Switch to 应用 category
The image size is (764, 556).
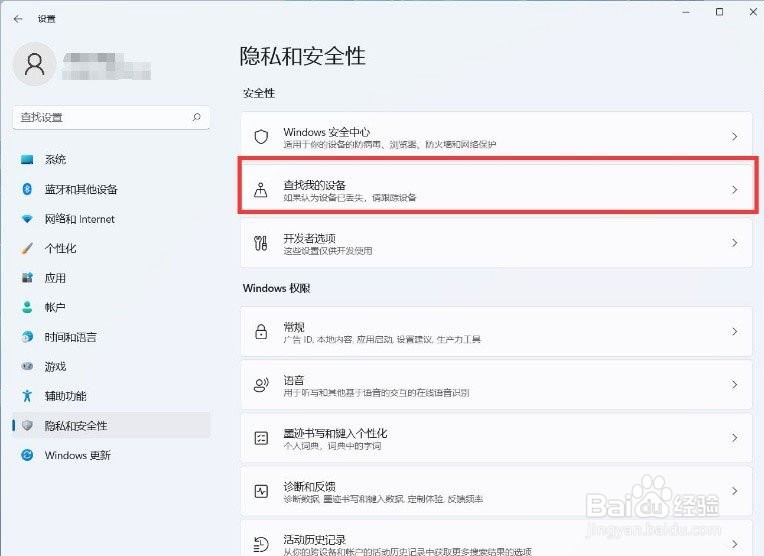click(x=111, y=278)
